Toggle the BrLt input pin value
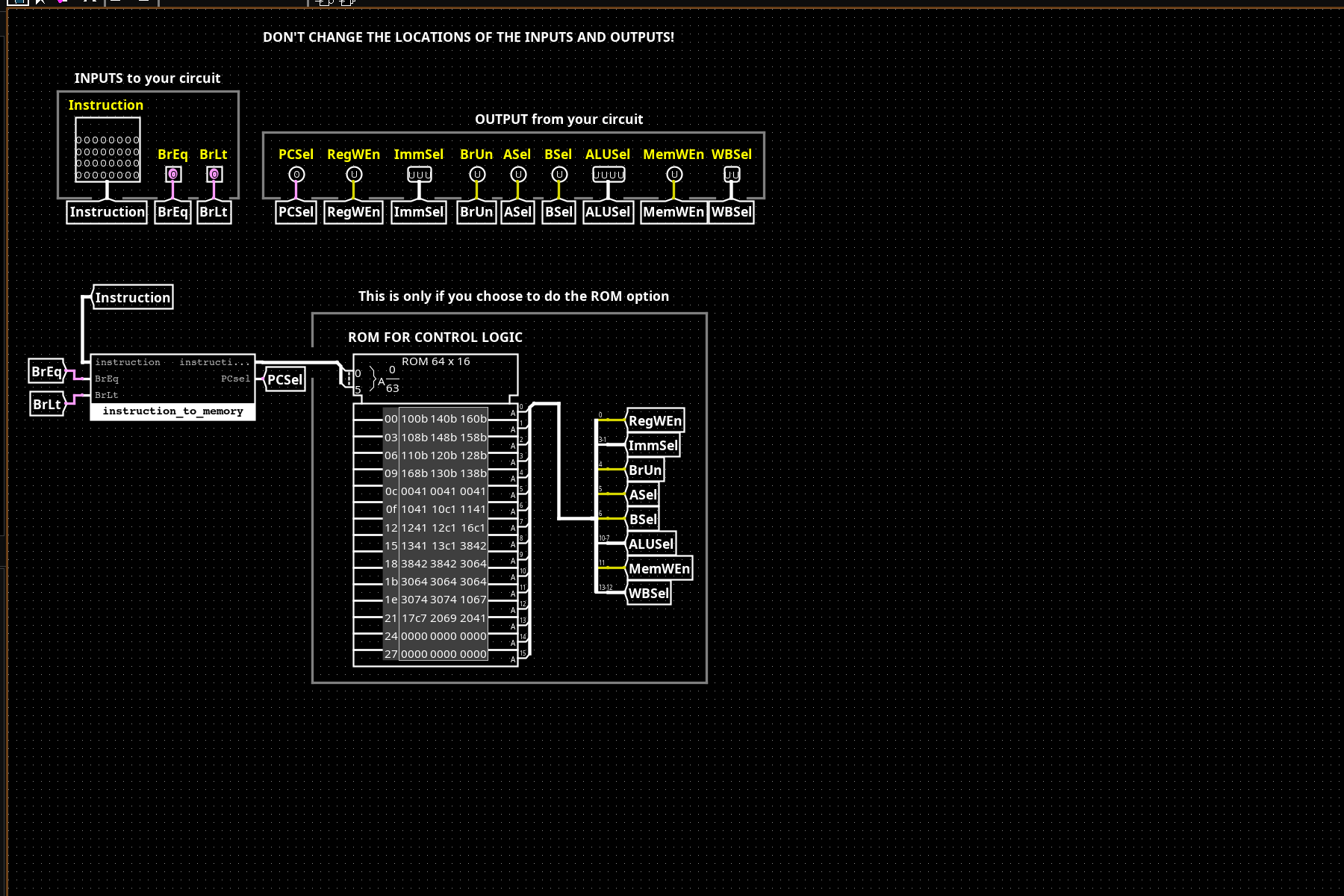 (x=214, y=174)
